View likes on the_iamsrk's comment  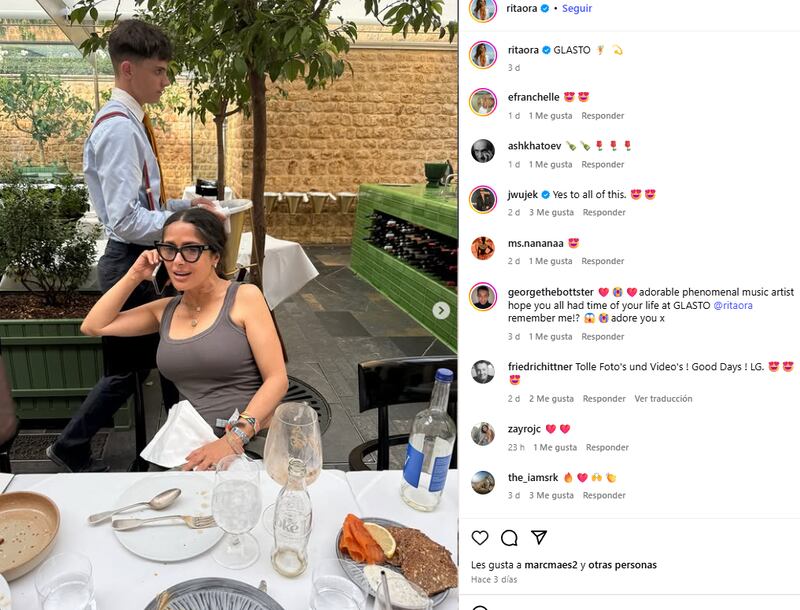point(551,495)
